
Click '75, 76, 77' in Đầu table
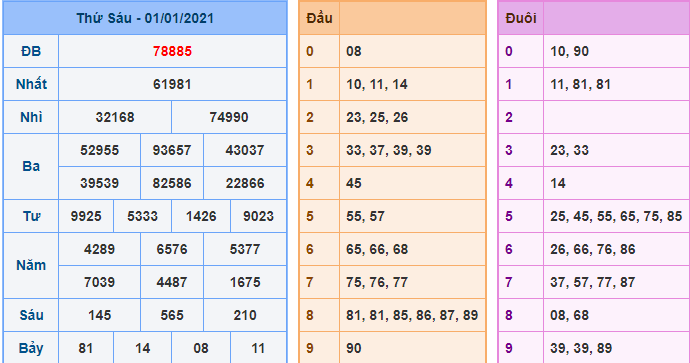(377, 282)
